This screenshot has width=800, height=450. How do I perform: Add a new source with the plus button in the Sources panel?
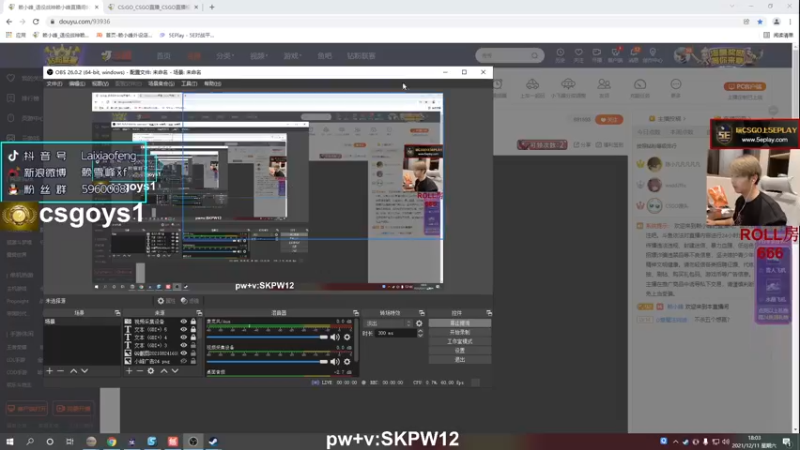[129, 371]
